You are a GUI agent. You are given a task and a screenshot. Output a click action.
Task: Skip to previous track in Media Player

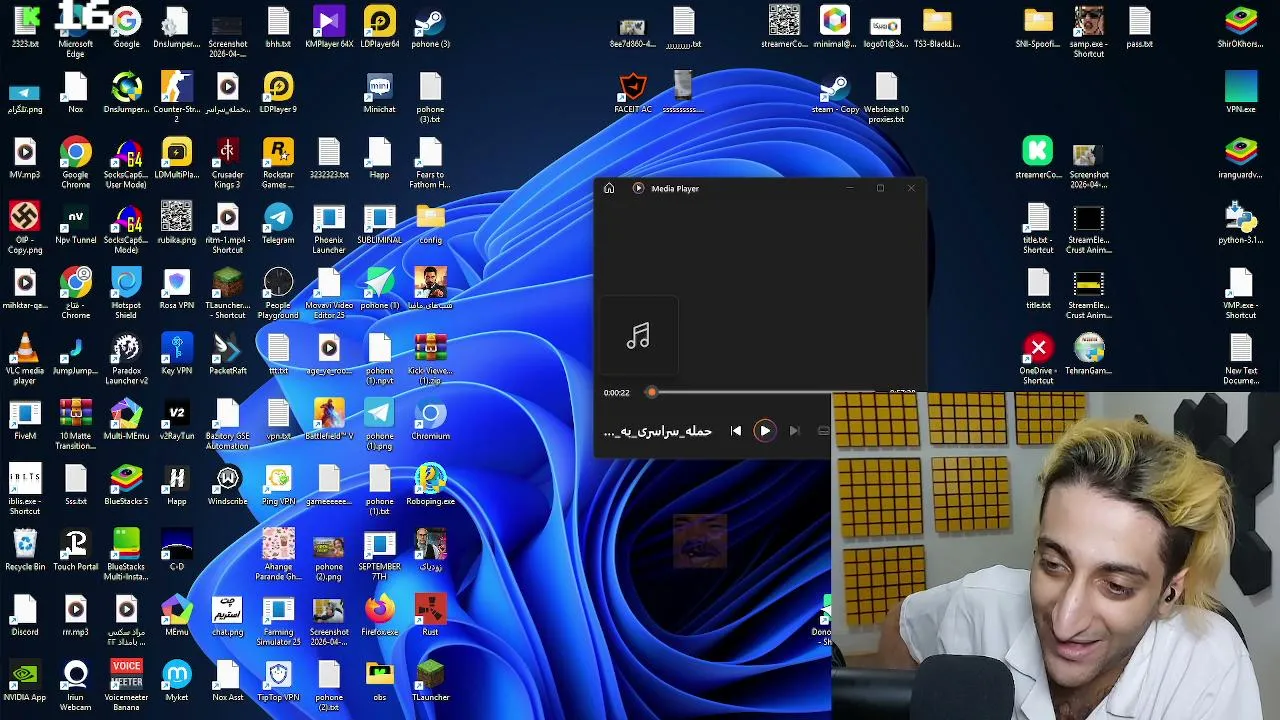736,431
